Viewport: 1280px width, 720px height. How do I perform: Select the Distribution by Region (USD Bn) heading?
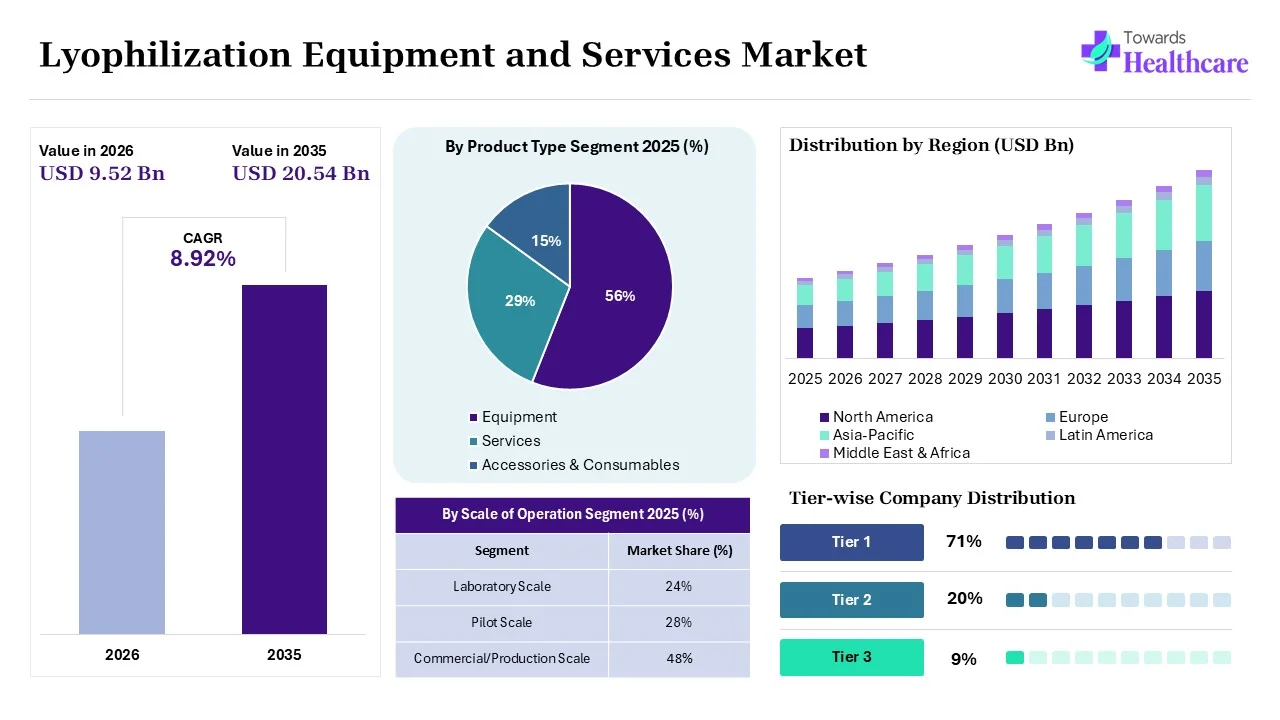coord(932,146)
